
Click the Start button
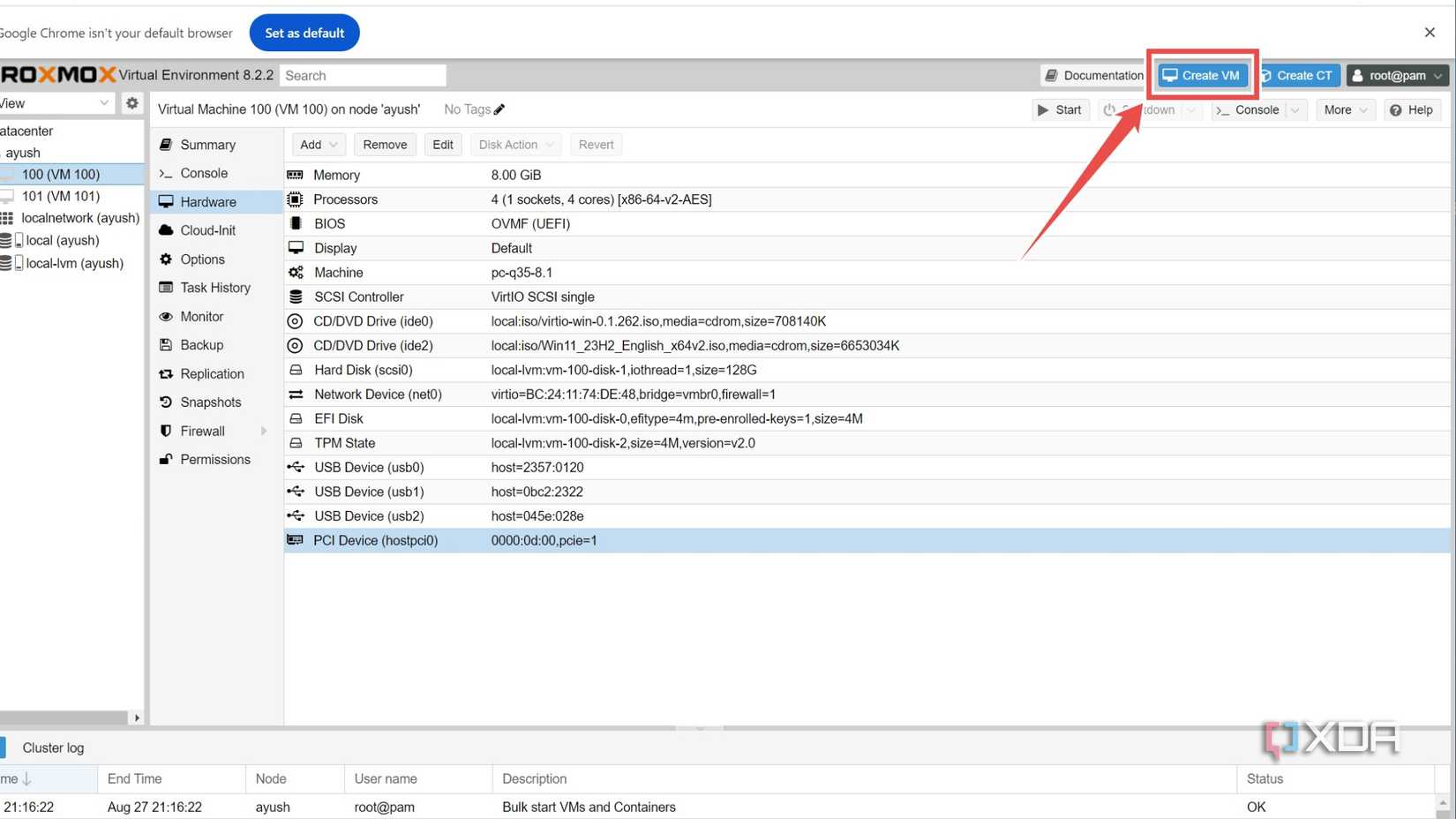click(1060, 109)
